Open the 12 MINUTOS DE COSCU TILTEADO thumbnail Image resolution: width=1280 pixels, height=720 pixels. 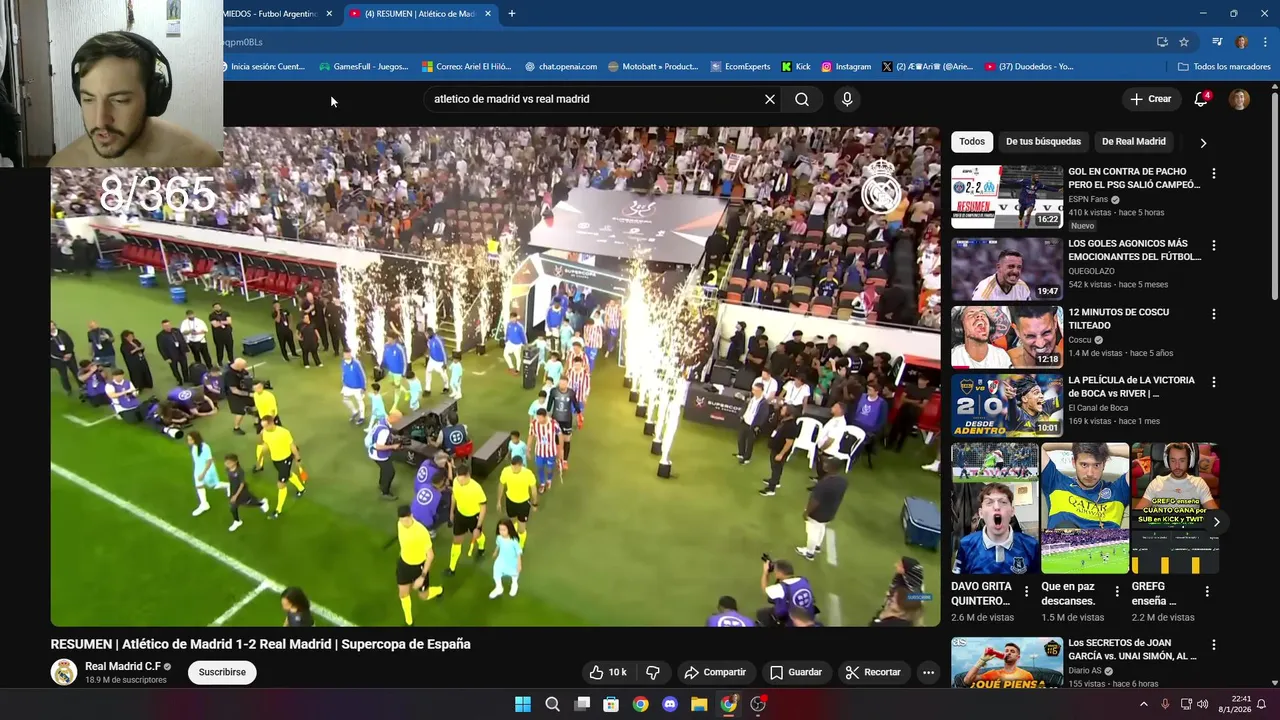[1006, 337]
